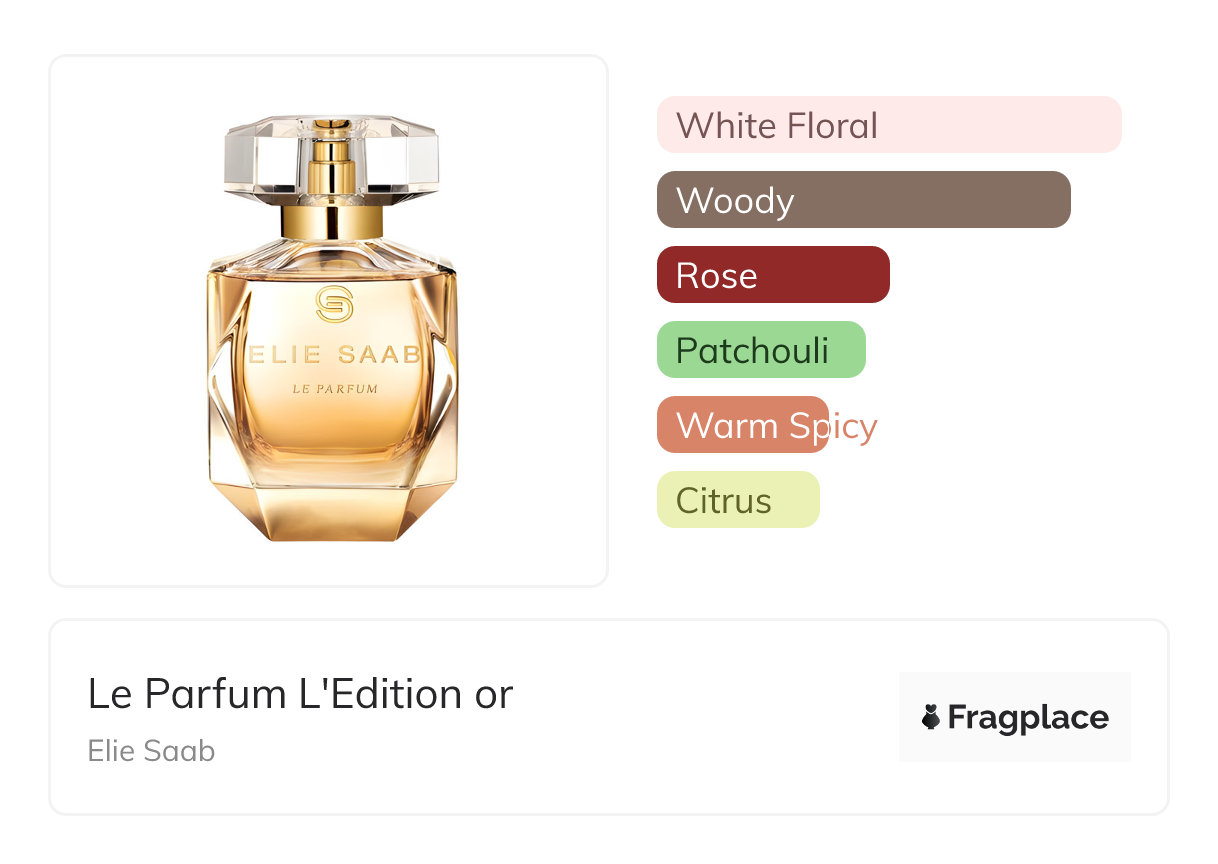Click the ES monogram on the bottle
The width and height of the screenshot is (1218, 864).
(x=334, y=303)
